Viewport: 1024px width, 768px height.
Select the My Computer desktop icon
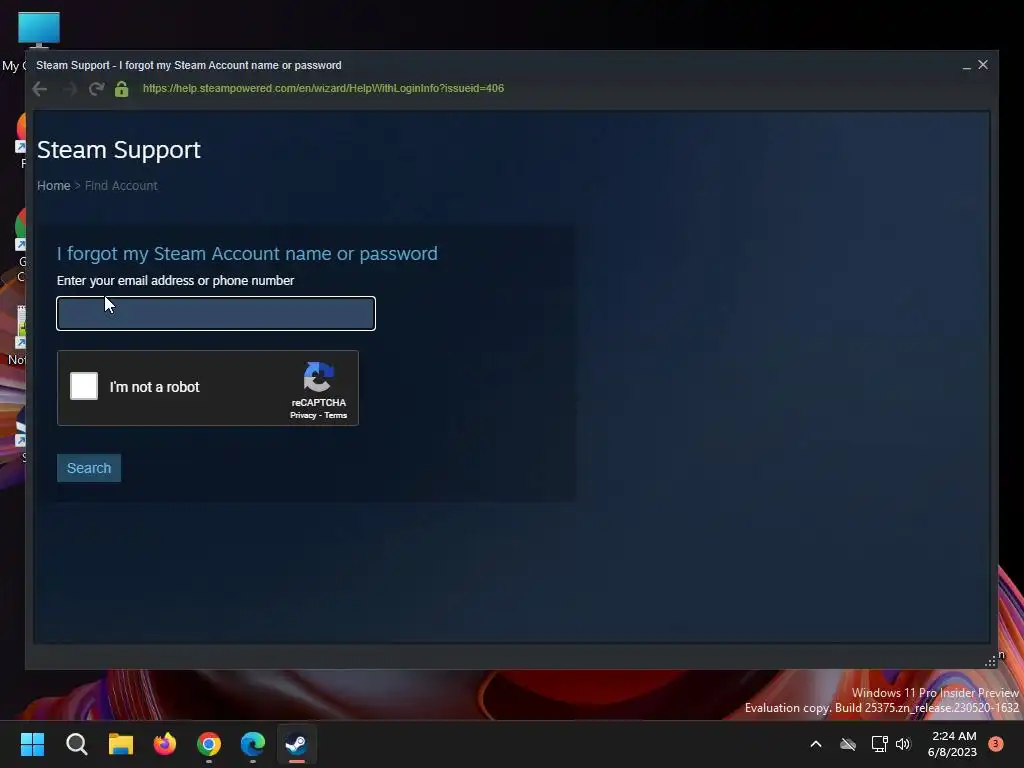pos(38,30)
